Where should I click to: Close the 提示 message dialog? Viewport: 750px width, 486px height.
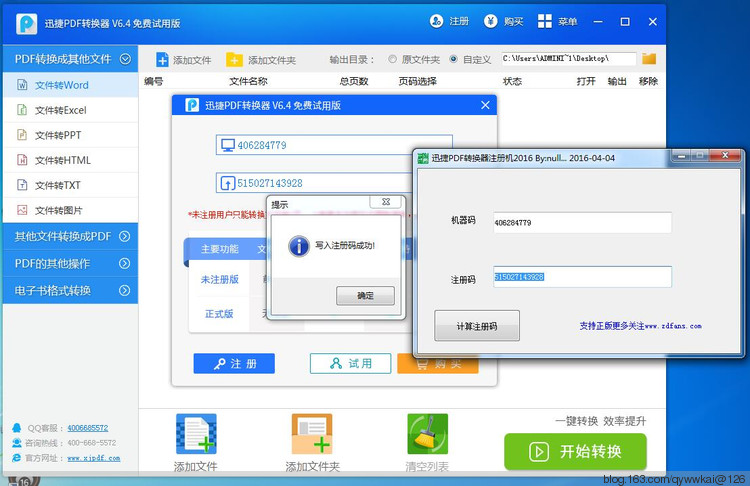tap(386, 202)
